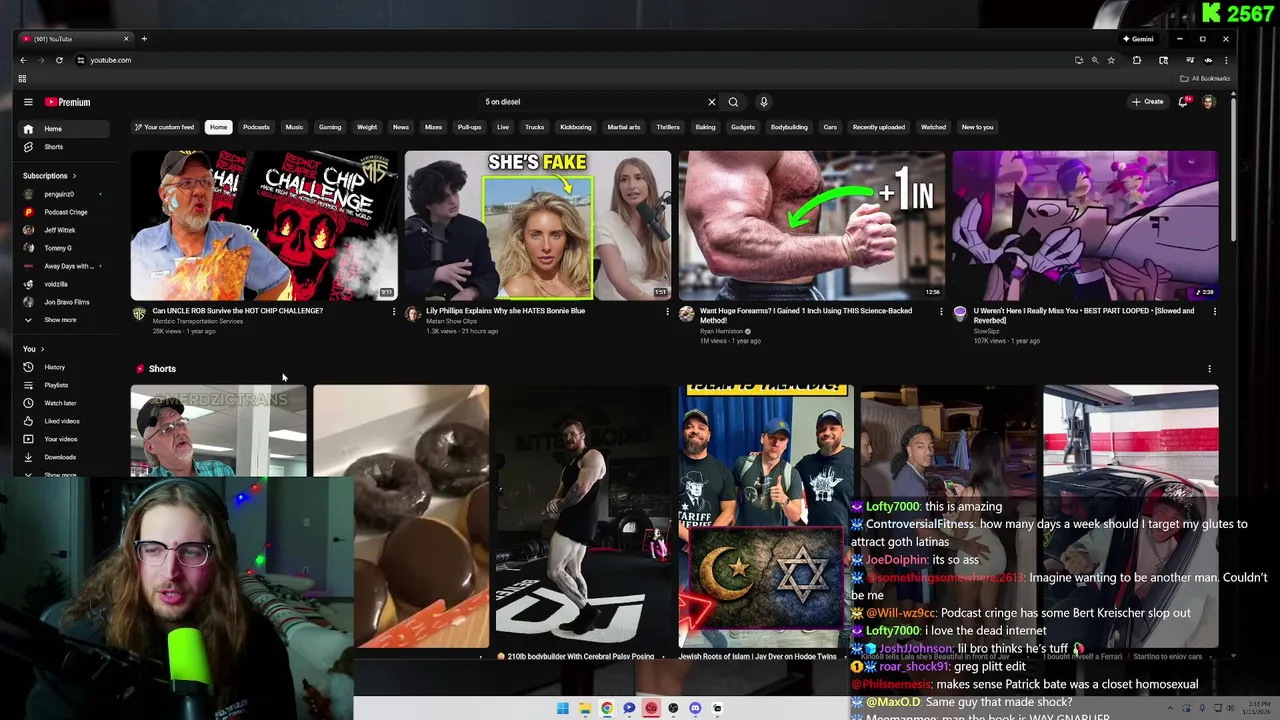This screenshot has width=1280, height=720.
Task: Expand the You section arrow
Action: [x=42, y=349]
